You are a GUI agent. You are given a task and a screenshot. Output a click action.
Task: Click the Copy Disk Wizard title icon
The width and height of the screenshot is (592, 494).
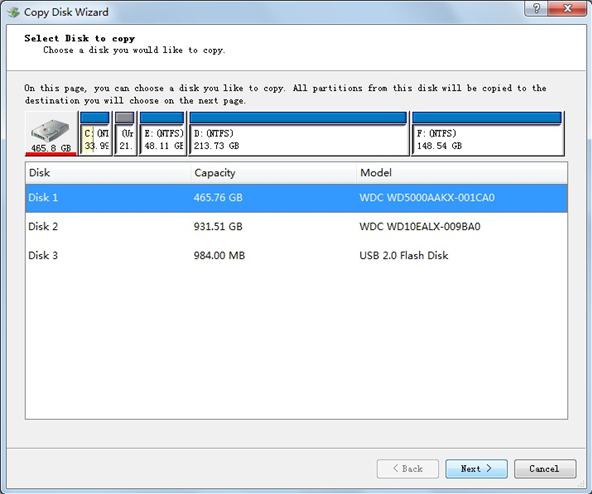[x=14, y=12]
